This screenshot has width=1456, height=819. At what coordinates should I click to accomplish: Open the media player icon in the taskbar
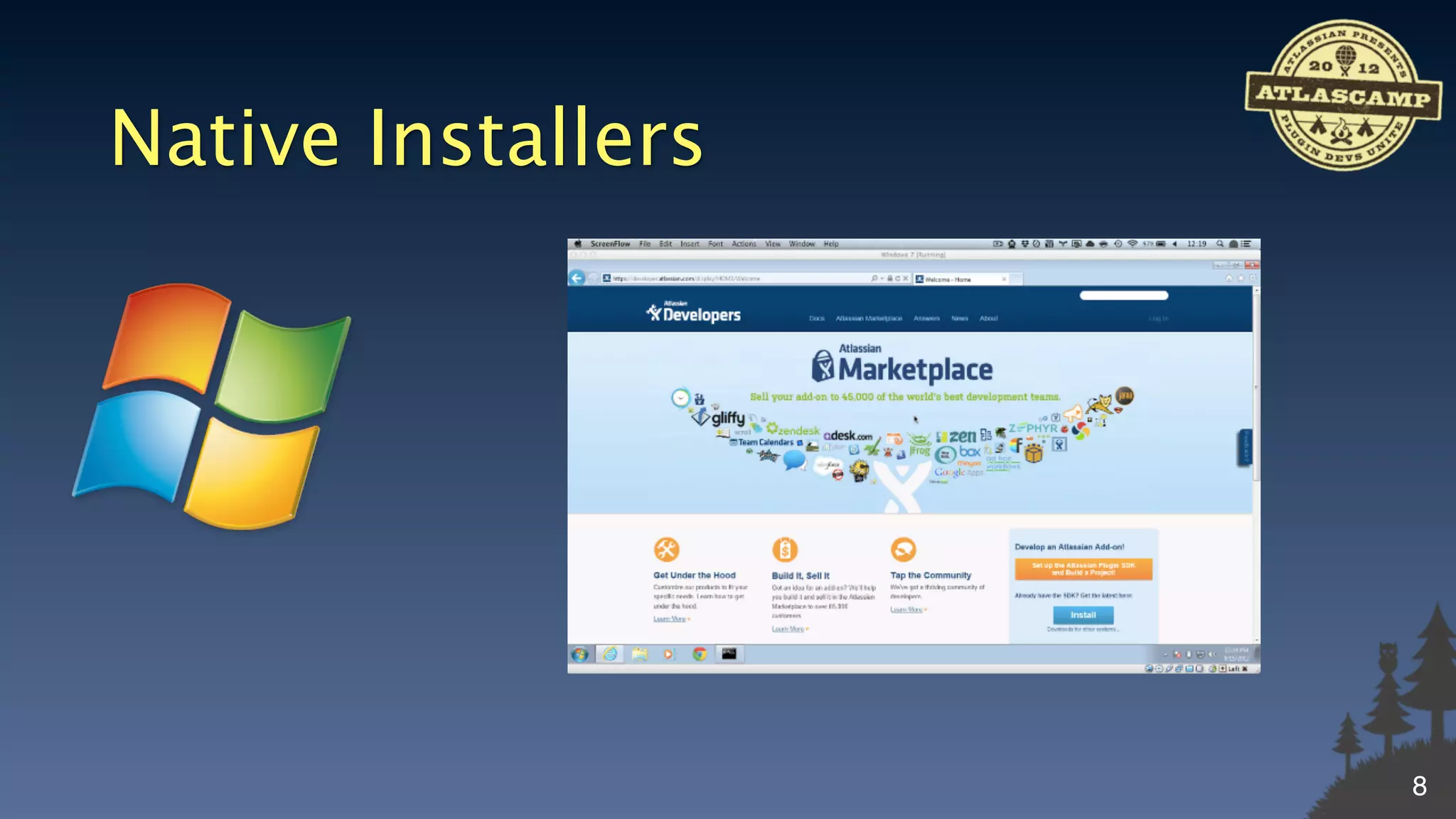click(668, 654)
